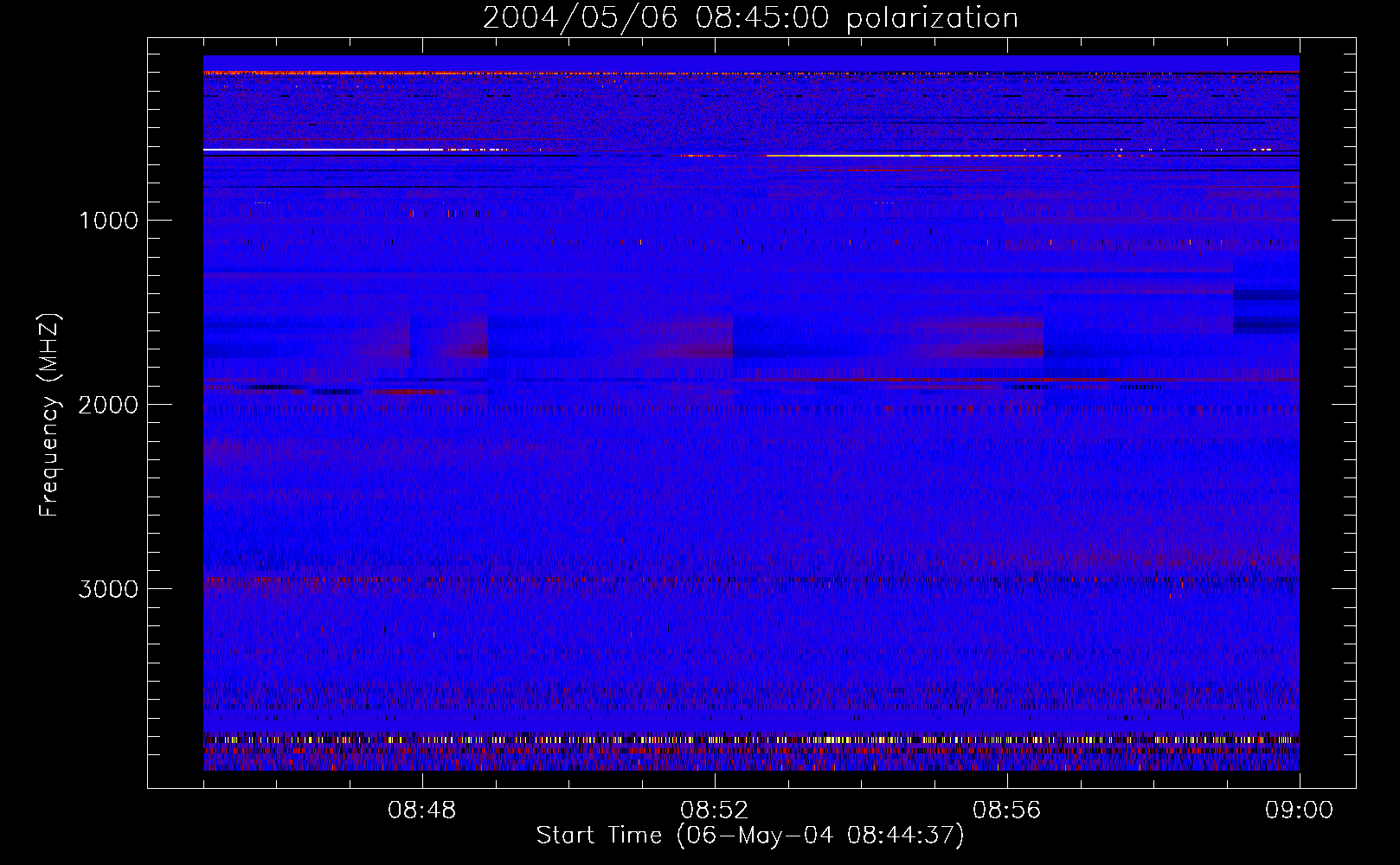The image size is (1400, 865).
Task: Click the 'Frequency (MHZ)' axis label
Action: point(49,415)
